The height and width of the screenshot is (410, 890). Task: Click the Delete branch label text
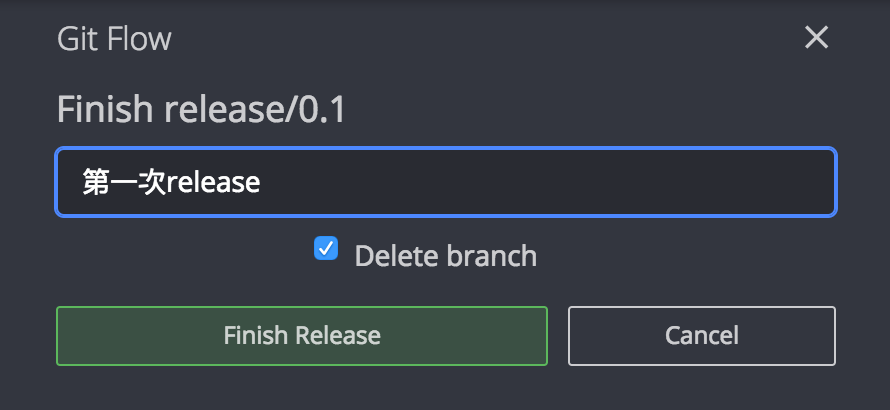[446, 256]
